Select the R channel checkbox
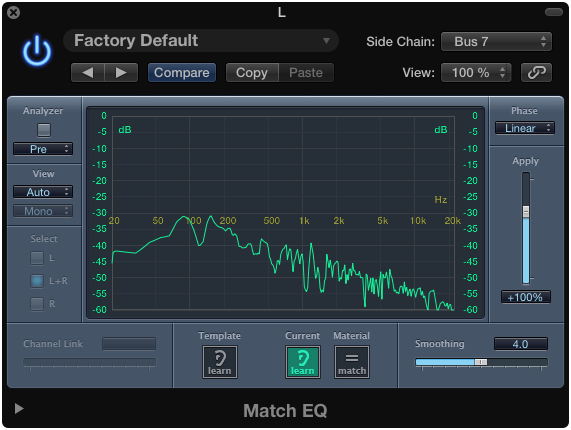Viewport: 571px width, 430px height. (37, 304)
